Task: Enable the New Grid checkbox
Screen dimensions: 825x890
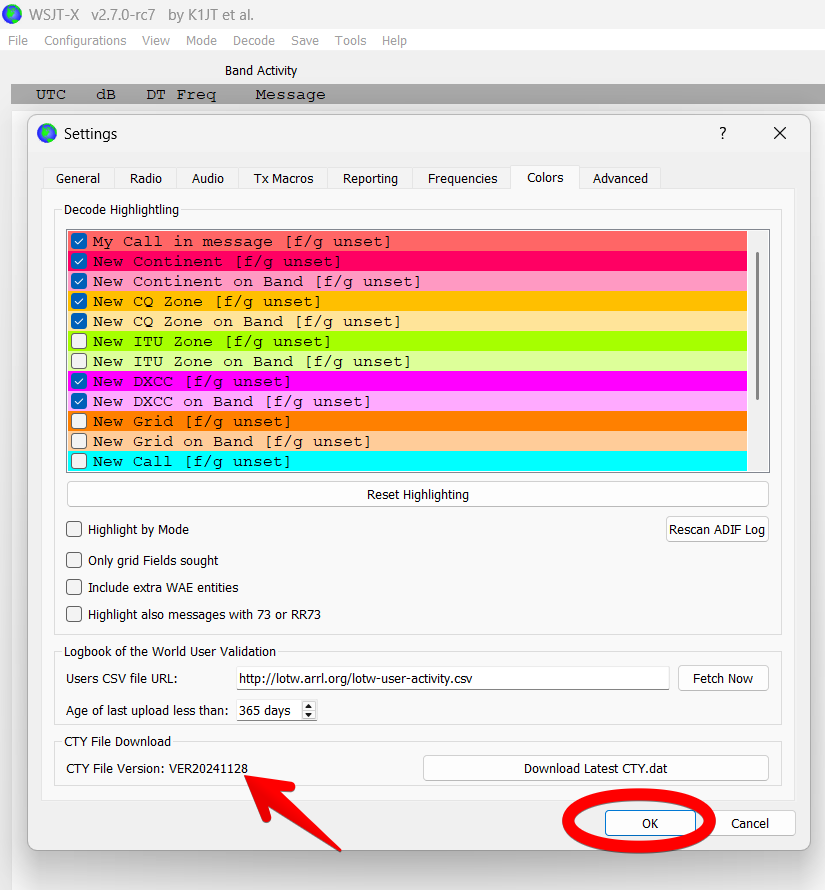Action: click(x=79, y=421)
